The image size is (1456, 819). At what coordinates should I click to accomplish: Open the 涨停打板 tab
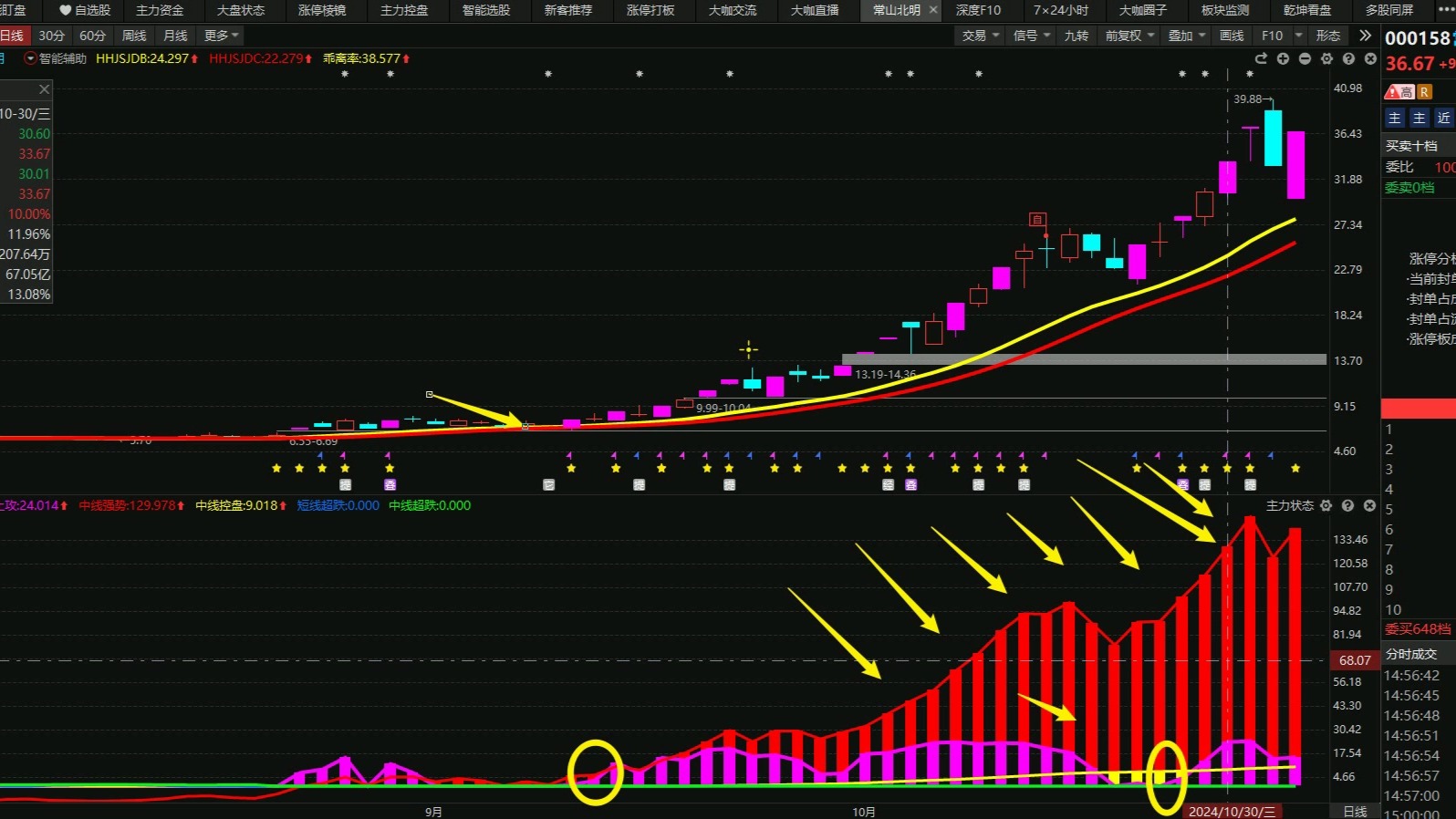(x=650, y=10)
